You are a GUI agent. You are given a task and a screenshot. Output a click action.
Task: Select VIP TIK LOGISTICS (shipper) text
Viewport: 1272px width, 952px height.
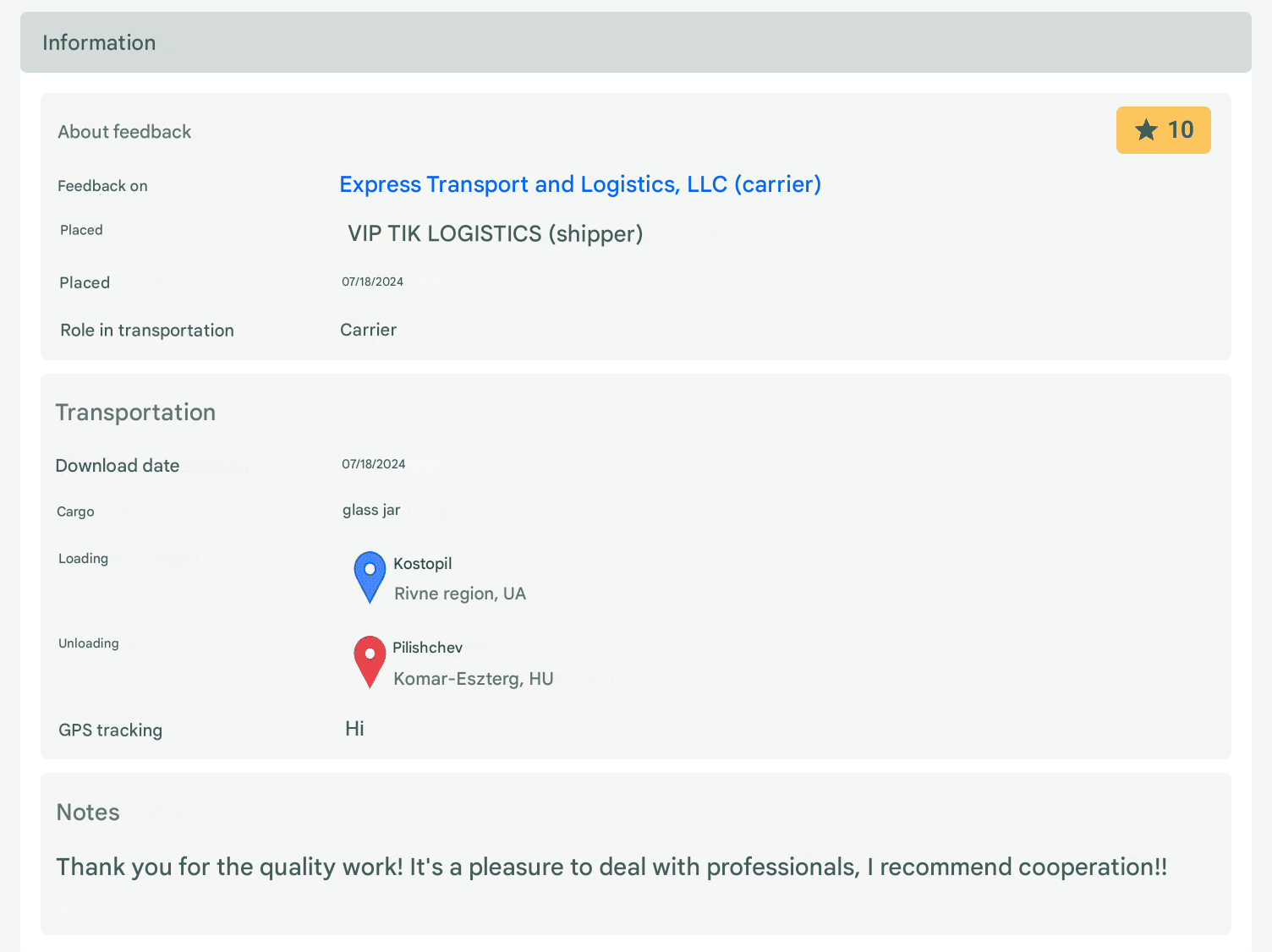pyautogui.click(x=496, y=233)
